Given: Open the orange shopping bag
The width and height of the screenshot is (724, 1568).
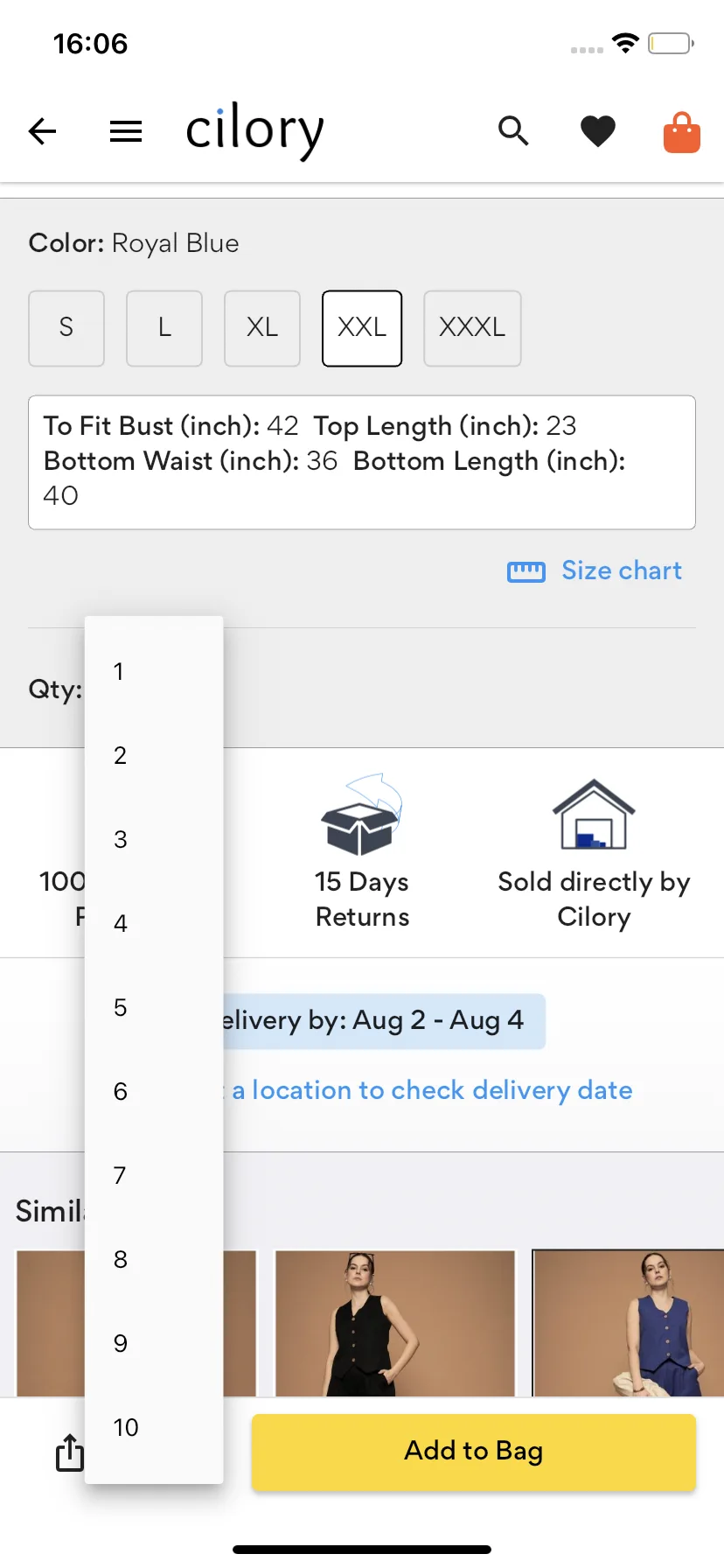Looking at the screenshot, I should point(682,132).
